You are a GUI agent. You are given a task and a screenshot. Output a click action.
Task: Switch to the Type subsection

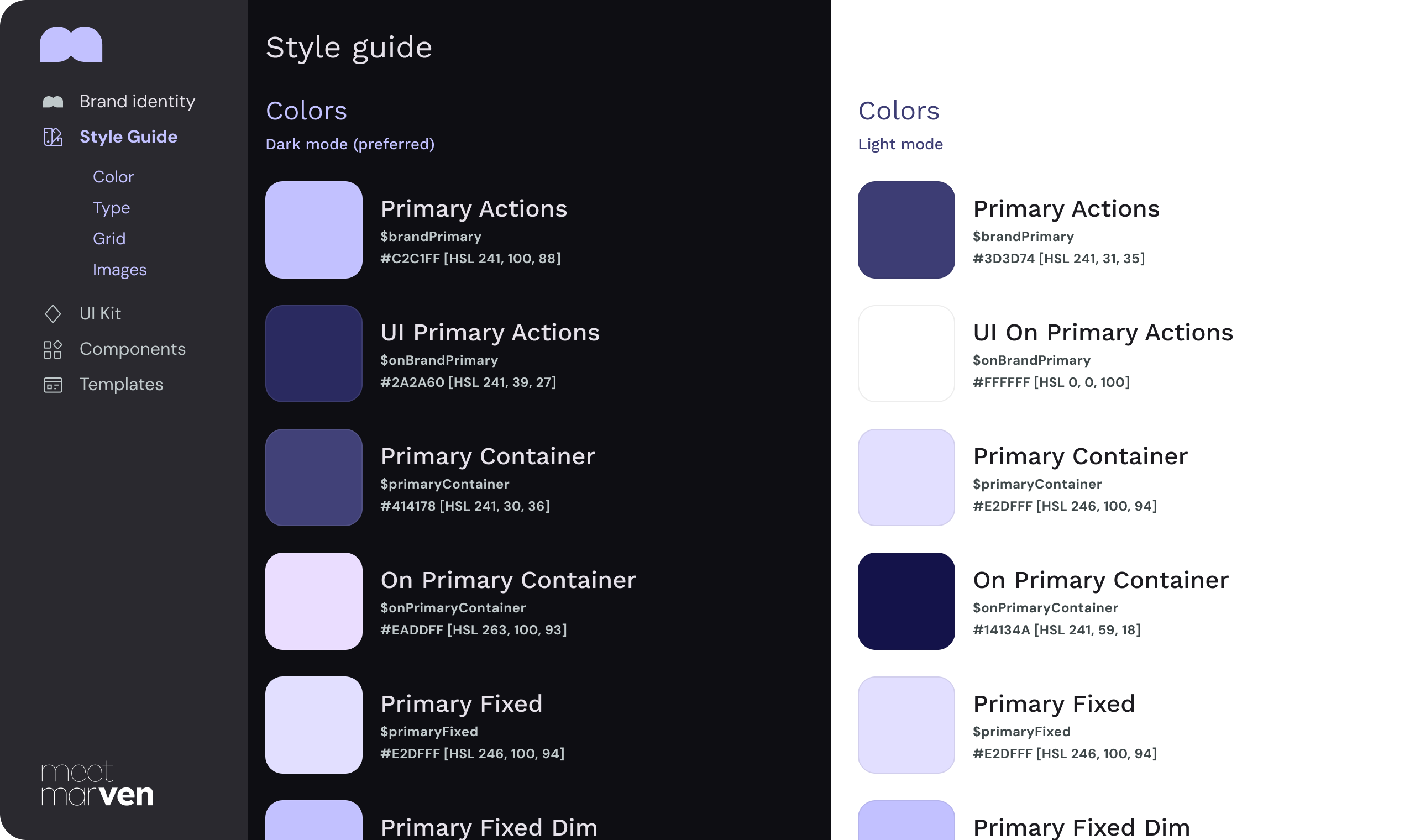click(x=112, y=208)
